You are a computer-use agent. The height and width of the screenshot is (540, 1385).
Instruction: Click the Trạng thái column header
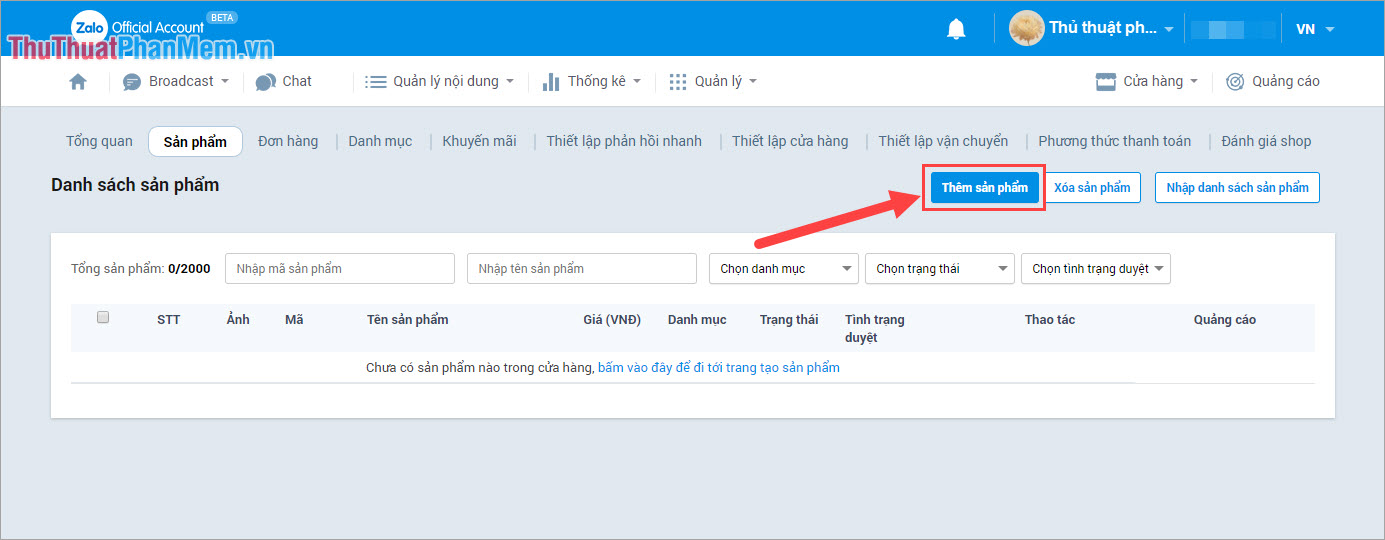tap(789, 320)
